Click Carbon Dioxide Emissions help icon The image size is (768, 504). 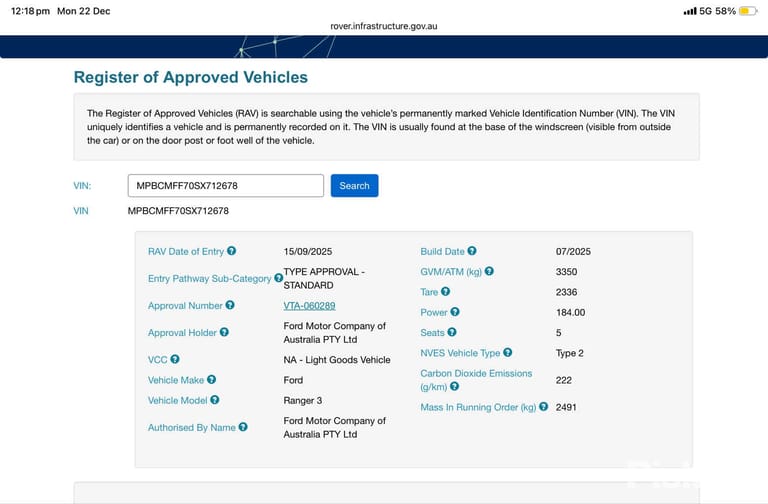tap(455, 386)
